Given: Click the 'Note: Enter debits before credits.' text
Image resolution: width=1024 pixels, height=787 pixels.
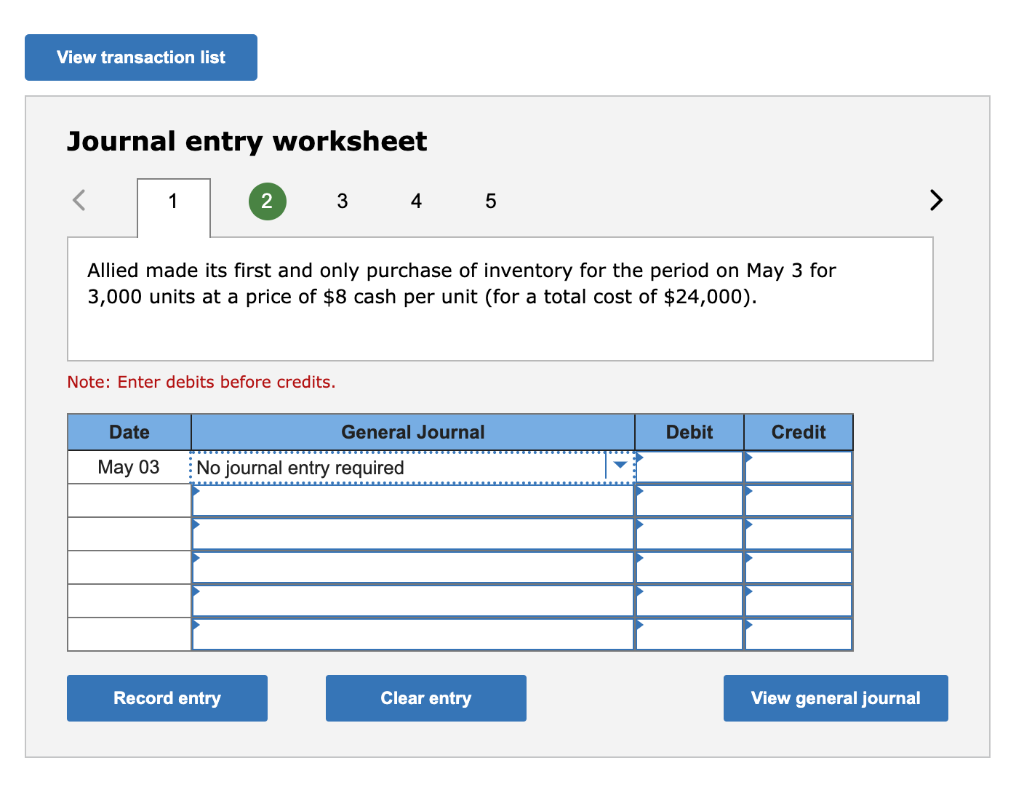Looking at the screenshot, I should coord(201,382).
